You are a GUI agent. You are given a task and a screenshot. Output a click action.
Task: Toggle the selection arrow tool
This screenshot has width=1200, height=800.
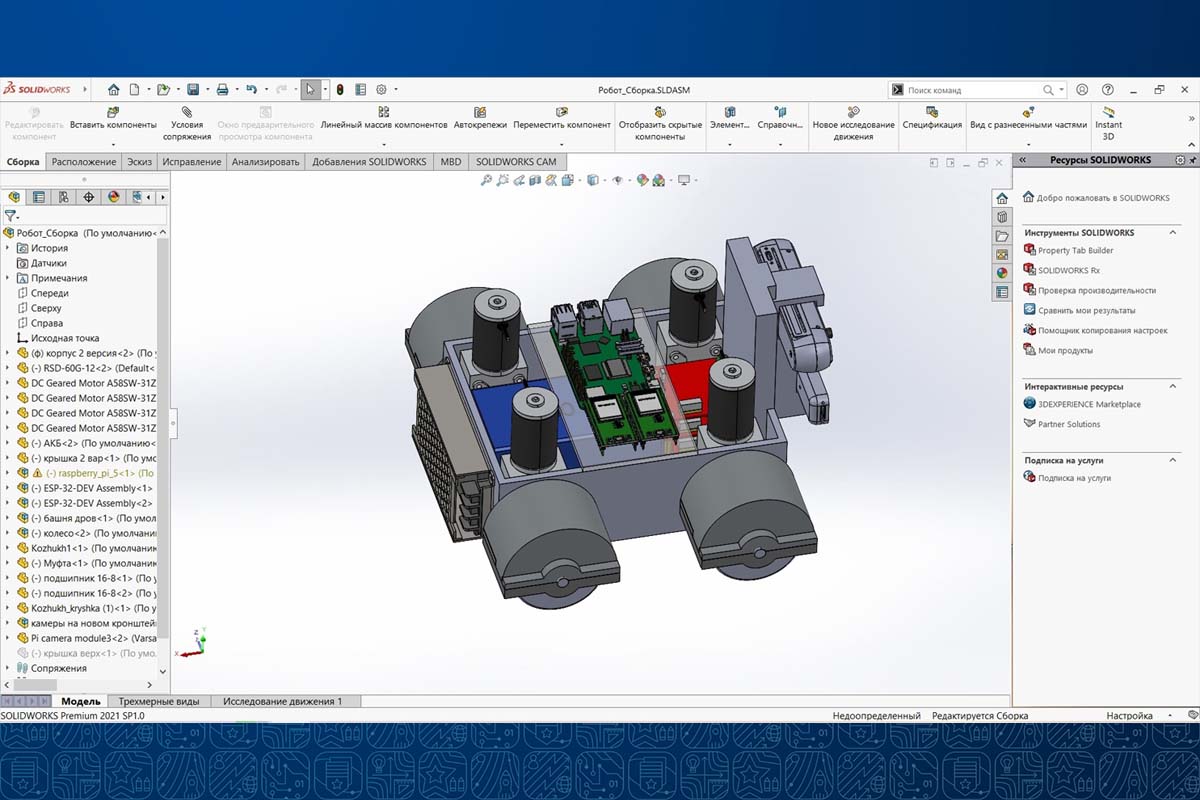(311, 89)
